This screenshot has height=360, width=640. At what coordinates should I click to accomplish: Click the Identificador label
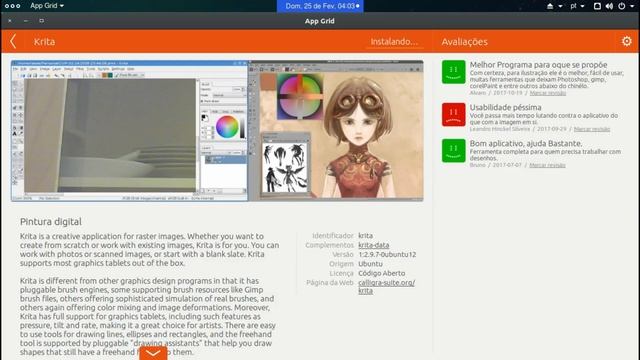click(333, 236)
